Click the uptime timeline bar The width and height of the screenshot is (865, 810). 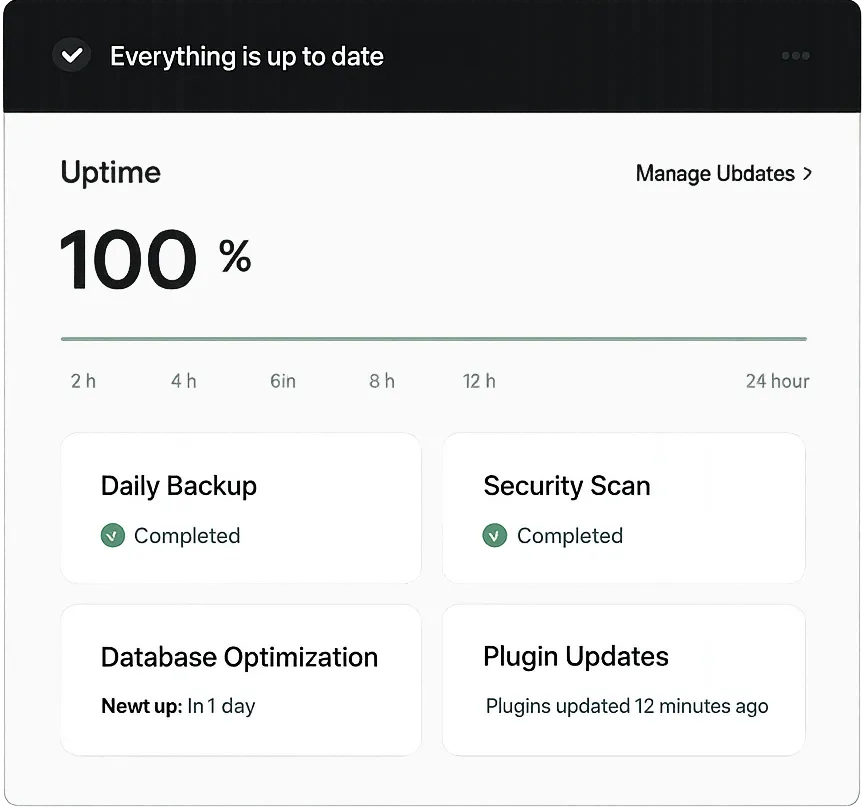pos(433,339)
